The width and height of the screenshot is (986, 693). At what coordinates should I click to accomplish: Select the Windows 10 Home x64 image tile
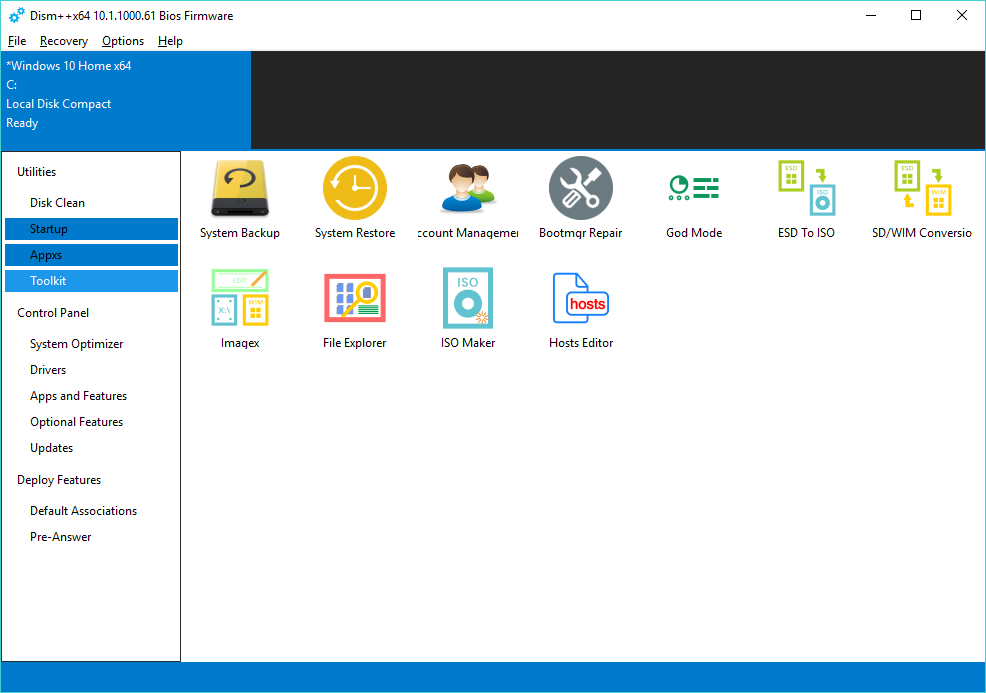(x=126, y=100)
